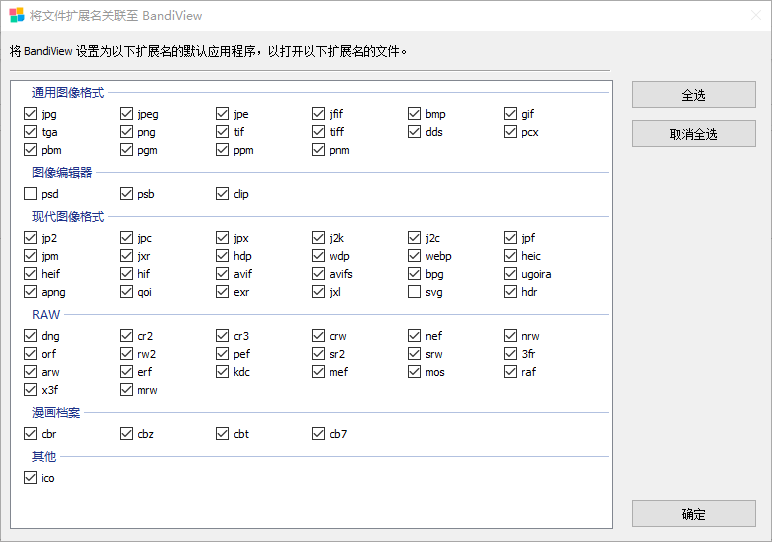
Task: Uncheck the avif checkbox
Action: click(223, 274)
